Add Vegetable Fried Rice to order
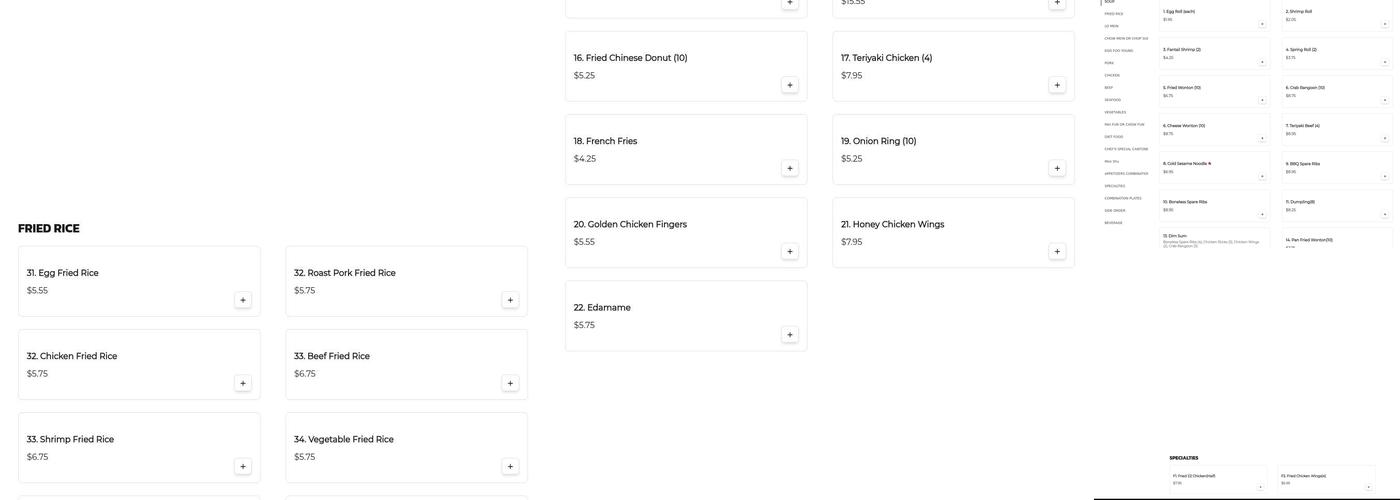This screenshot has width=1400, height=500. click(x=510, y=467)
